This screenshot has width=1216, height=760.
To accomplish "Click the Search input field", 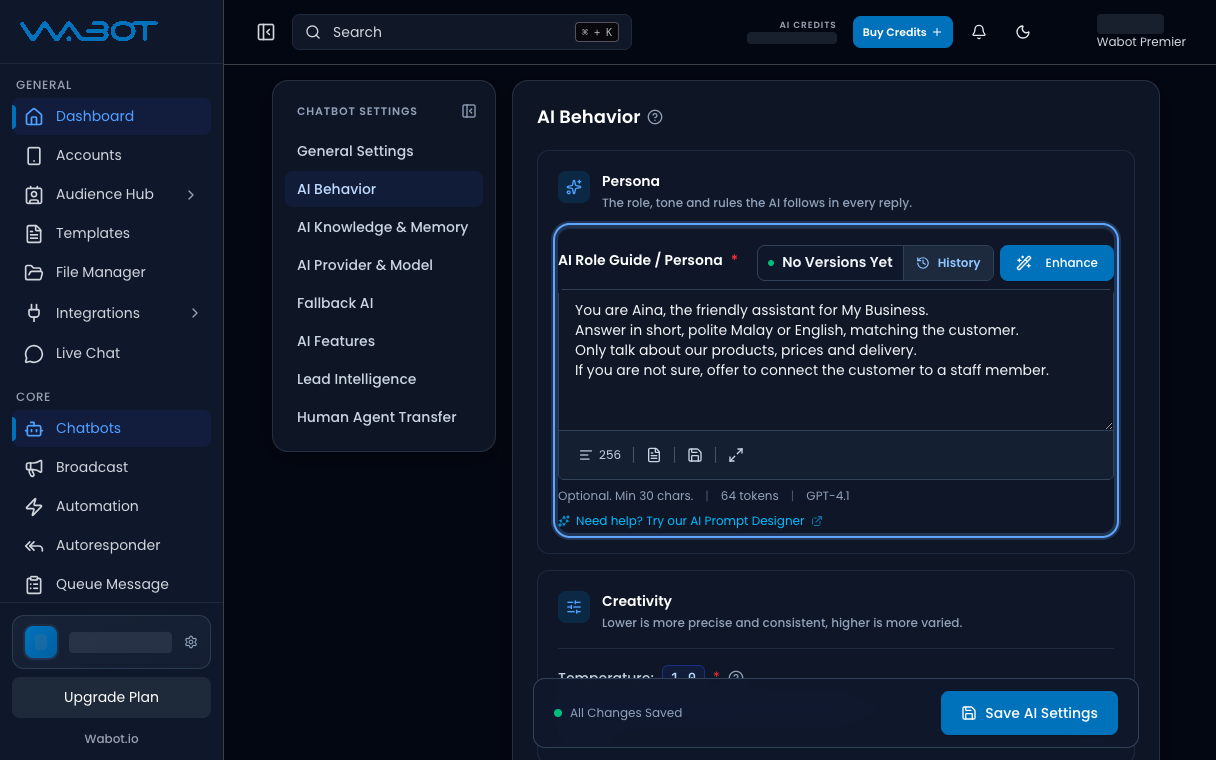I will click(462, 32).
